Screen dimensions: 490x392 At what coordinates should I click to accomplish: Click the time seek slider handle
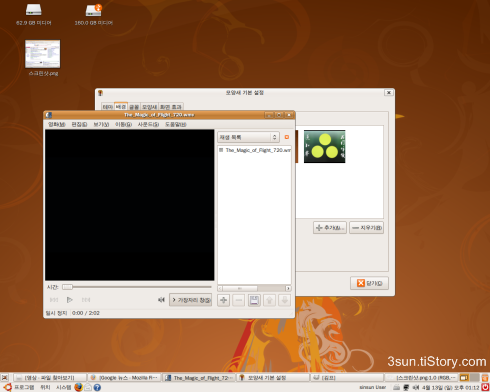point(67,287)
